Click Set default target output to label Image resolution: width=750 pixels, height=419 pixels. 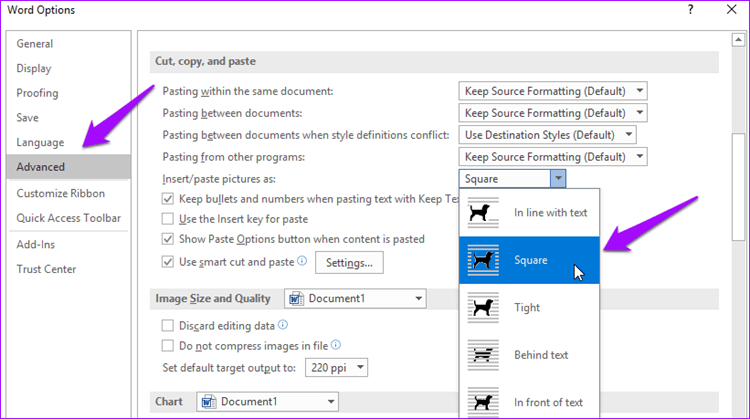(229, 368)
